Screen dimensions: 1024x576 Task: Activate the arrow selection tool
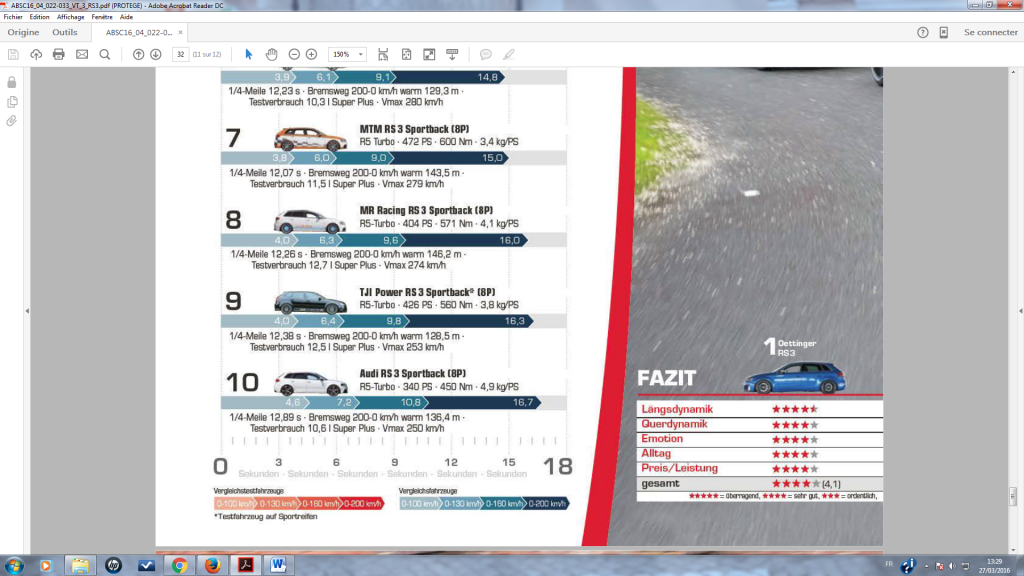(249, 54)
